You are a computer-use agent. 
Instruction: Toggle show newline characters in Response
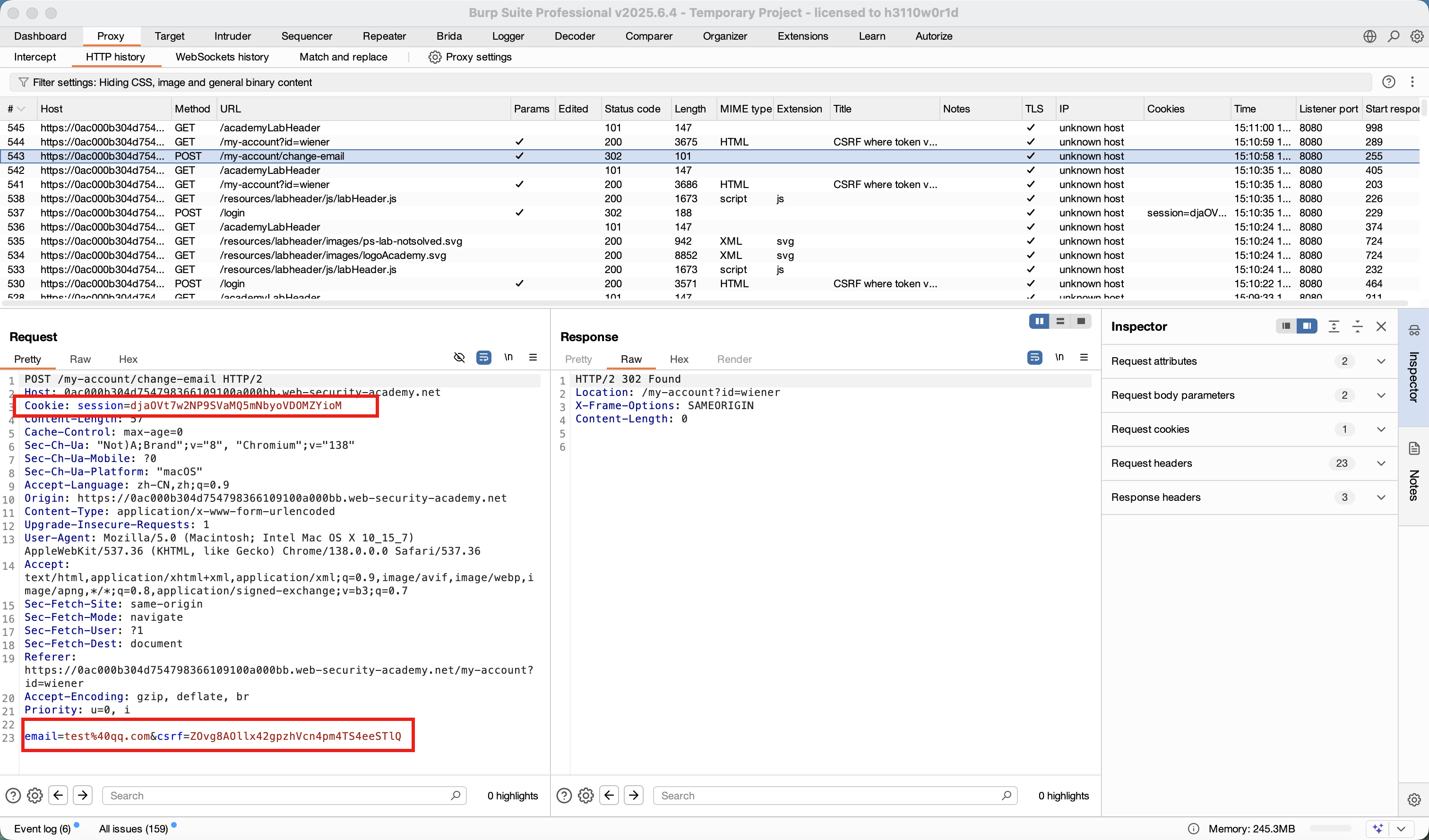click(x=1059, y=357)
